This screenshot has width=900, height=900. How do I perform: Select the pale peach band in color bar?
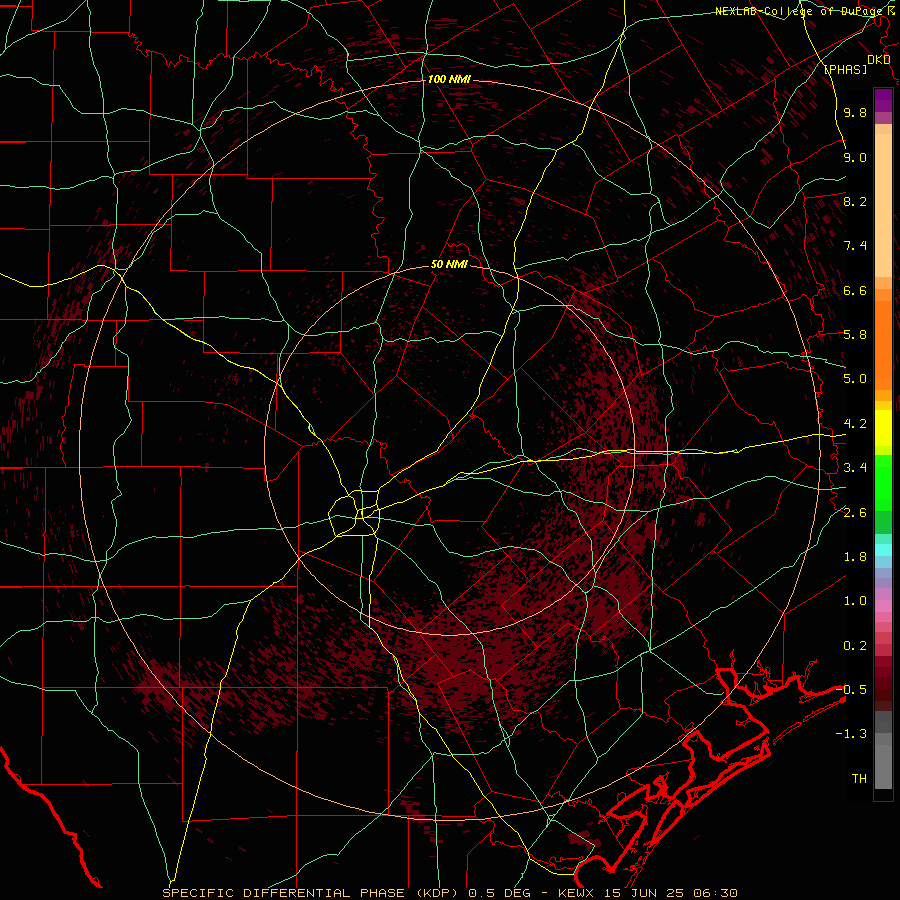pos(883,205)
